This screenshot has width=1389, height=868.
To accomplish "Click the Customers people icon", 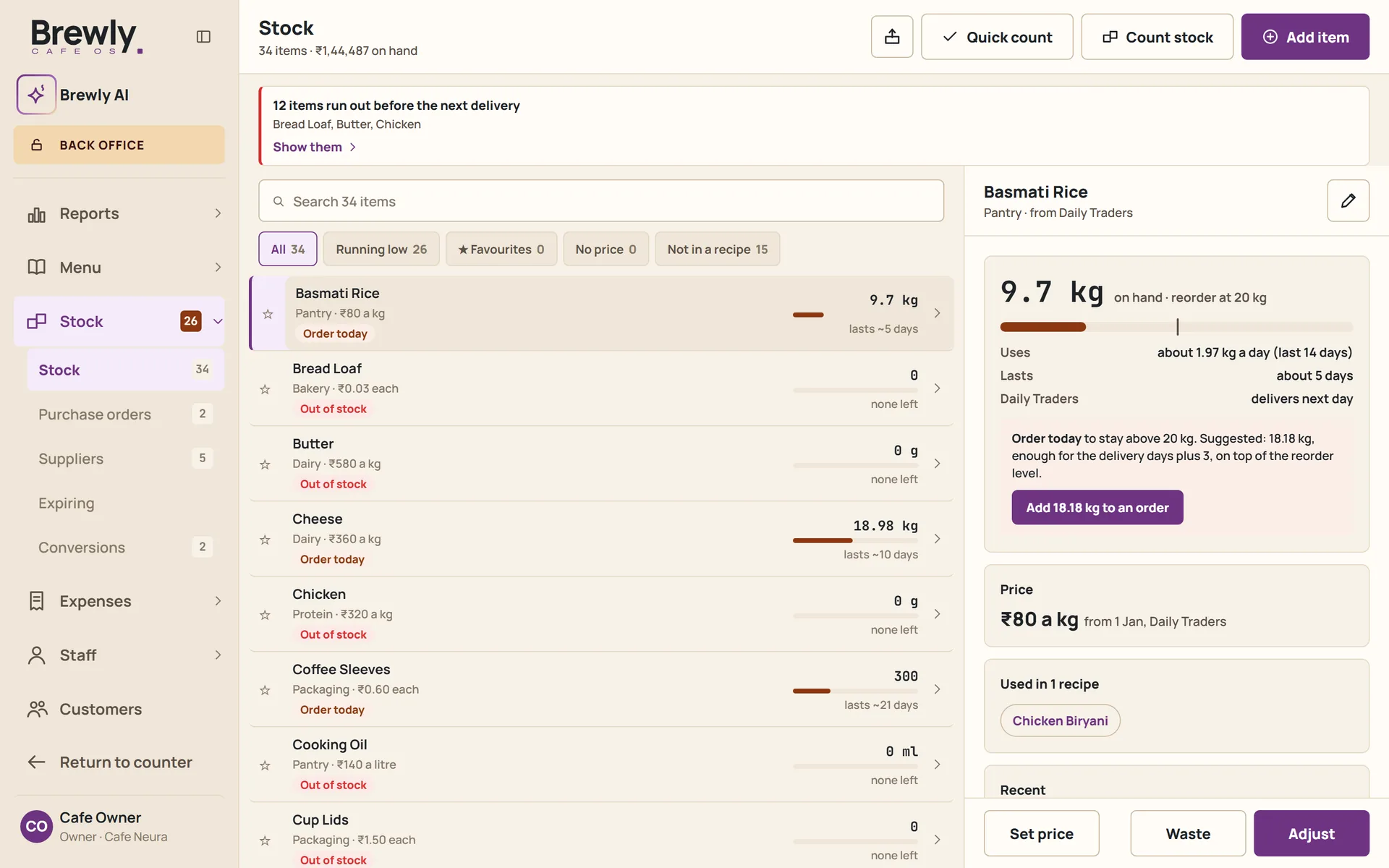I will coord(37,709).
